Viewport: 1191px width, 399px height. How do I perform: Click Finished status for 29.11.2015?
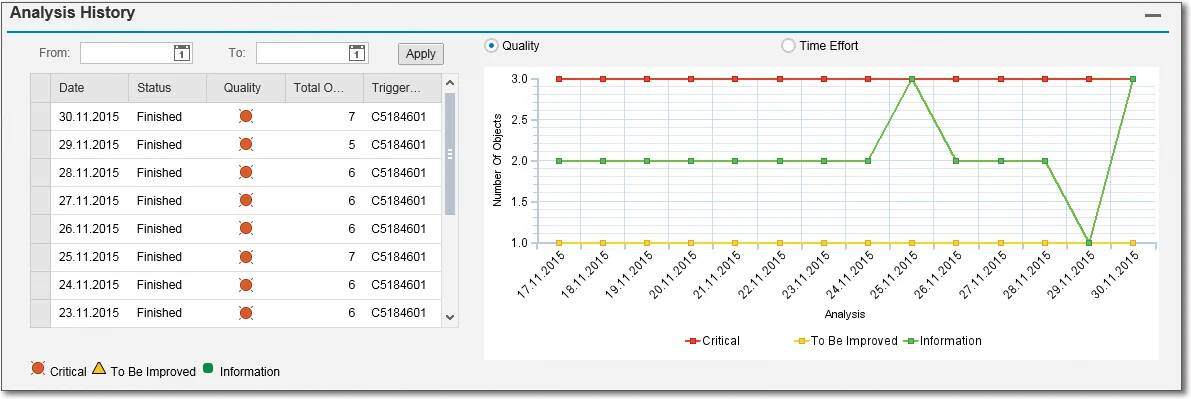(x=160, y=145)
